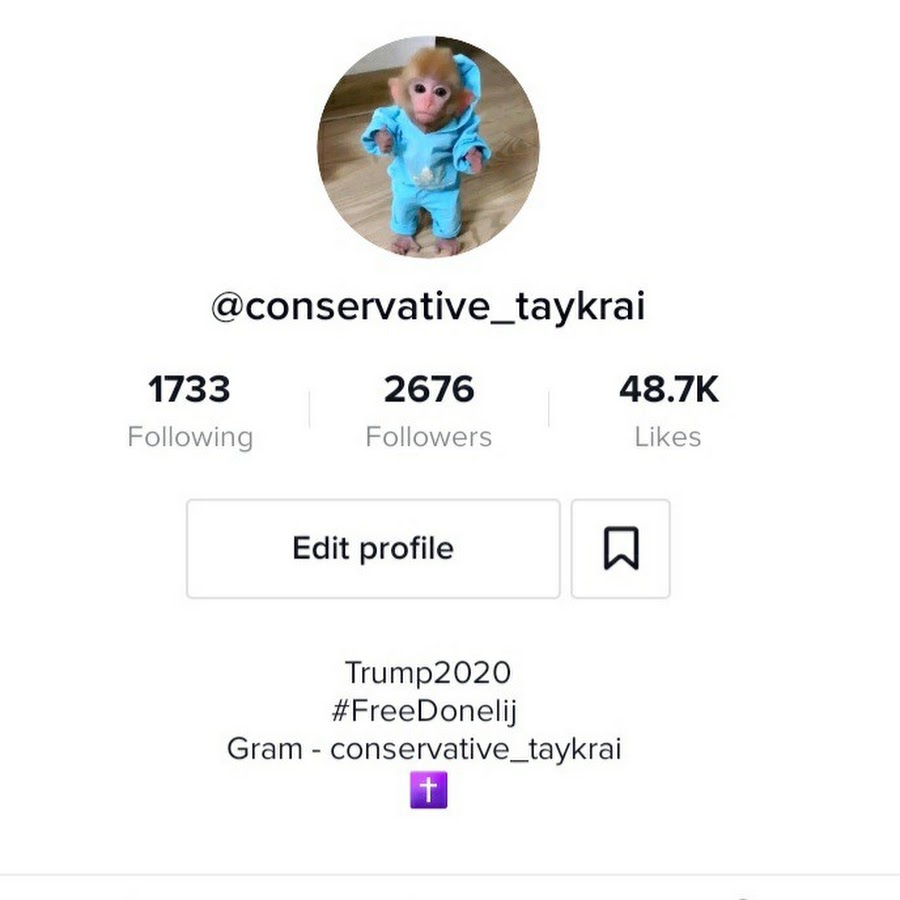Open the #FreeDonelij hashtag
This screenshot has width=900, height=900.
pyautogui.click(x=425, y=711)
